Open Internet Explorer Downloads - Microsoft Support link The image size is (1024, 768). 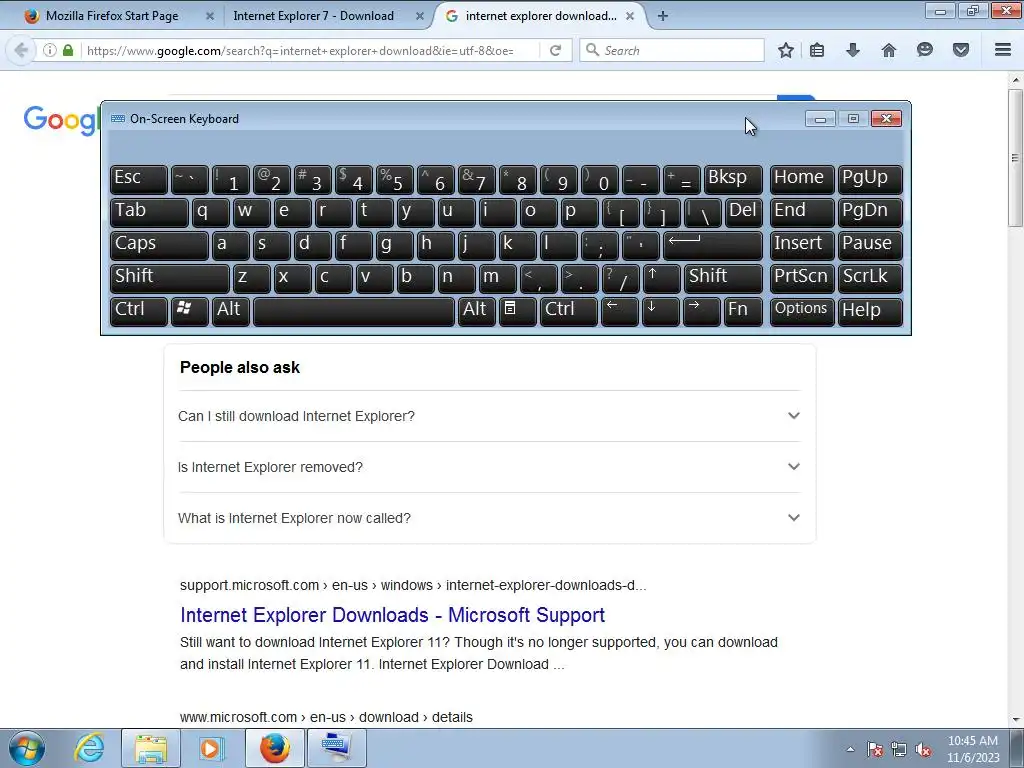coord(392,615)
